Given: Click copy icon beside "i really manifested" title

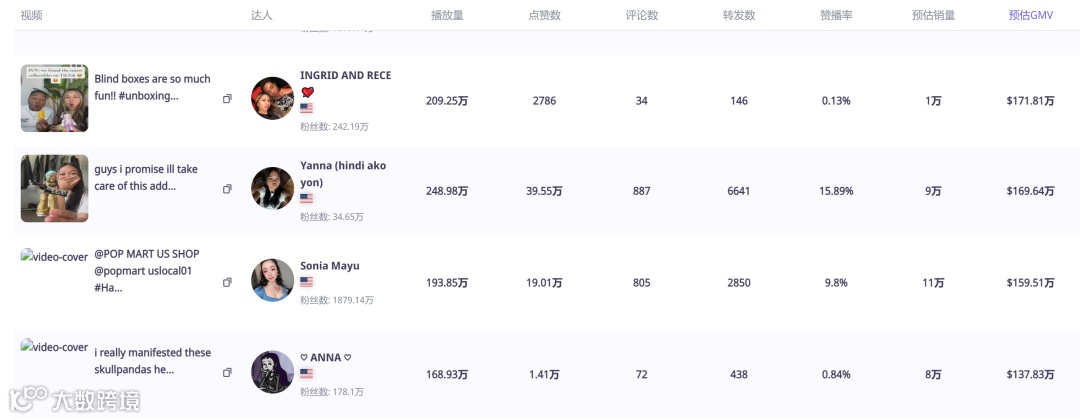Looking at the screenshot, I should coord(227,373).
